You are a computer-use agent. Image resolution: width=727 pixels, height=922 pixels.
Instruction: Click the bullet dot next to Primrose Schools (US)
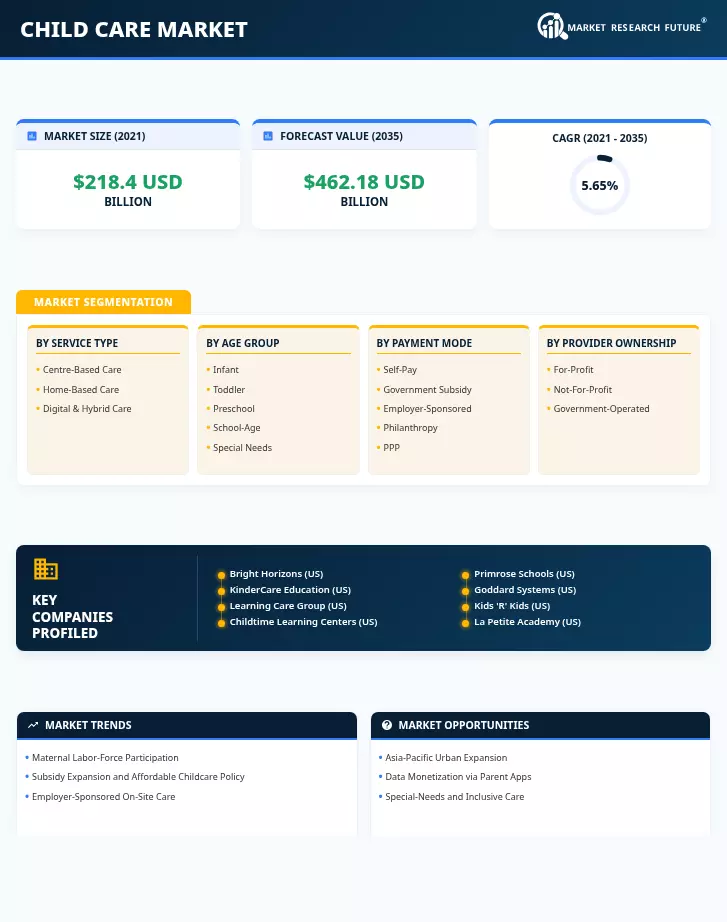point(465,575)
